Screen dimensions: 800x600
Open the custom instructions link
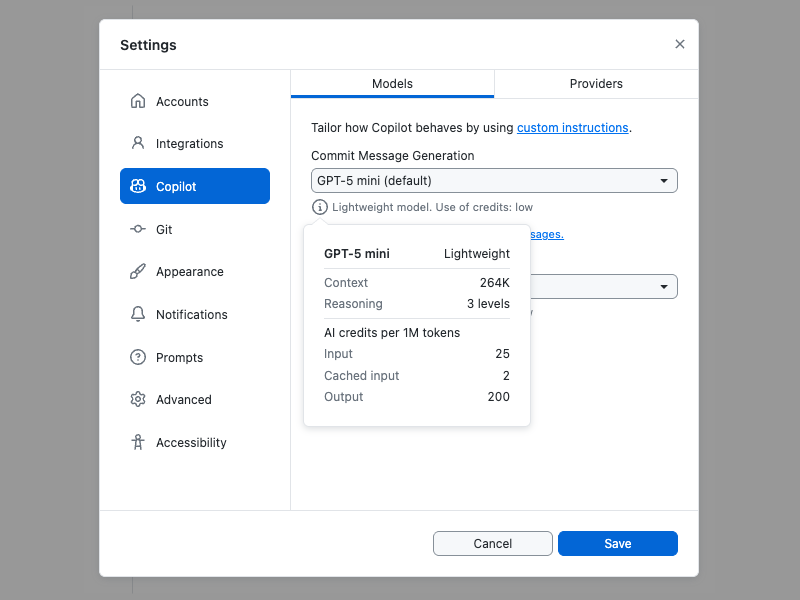(572, 128)
